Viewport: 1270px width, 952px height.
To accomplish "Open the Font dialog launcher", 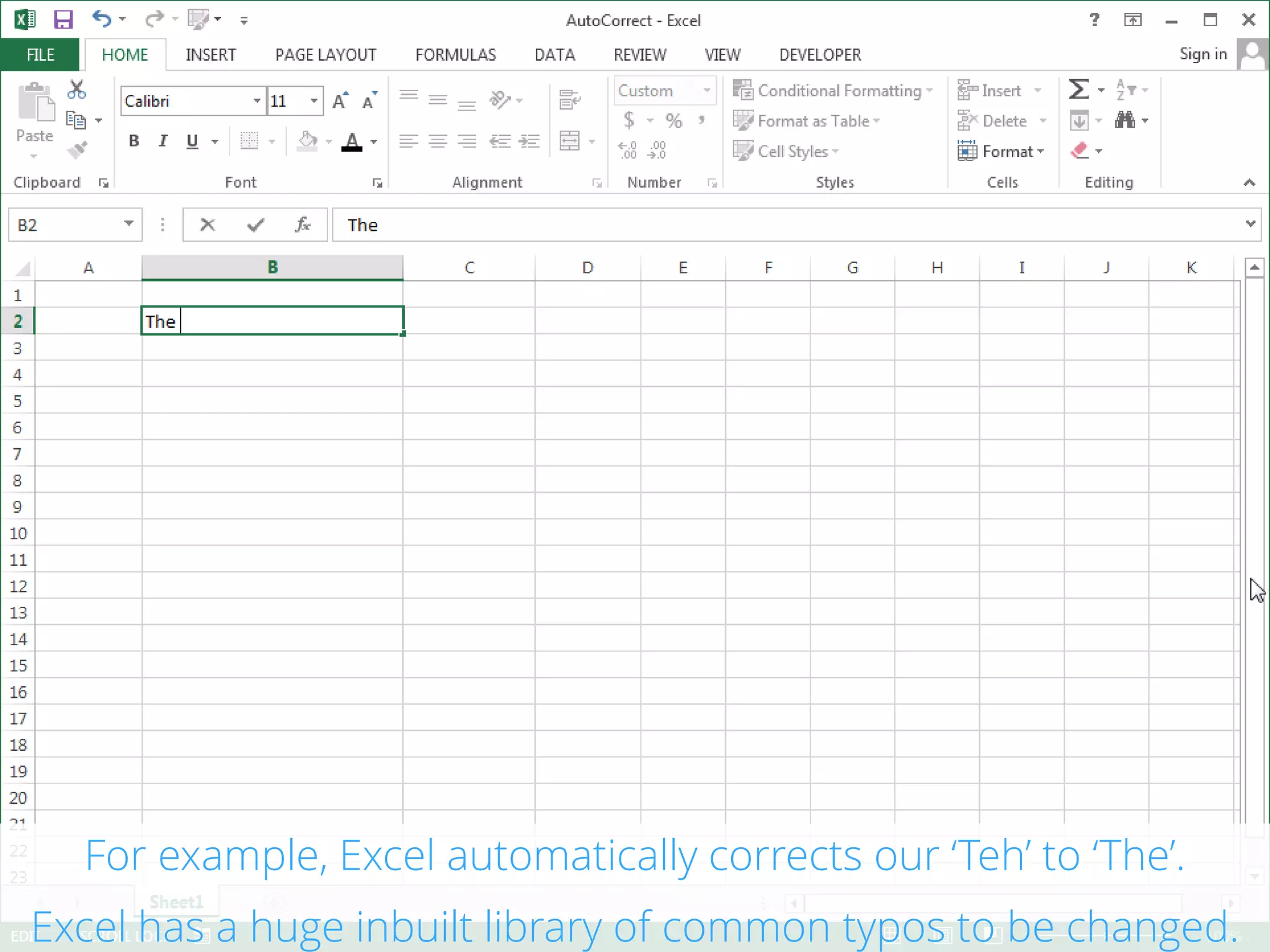I will tap(377, 183).
